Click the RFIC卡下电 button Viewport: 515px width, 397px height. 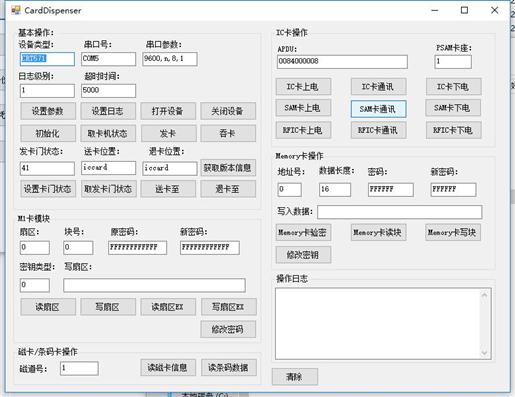point(453,130)
